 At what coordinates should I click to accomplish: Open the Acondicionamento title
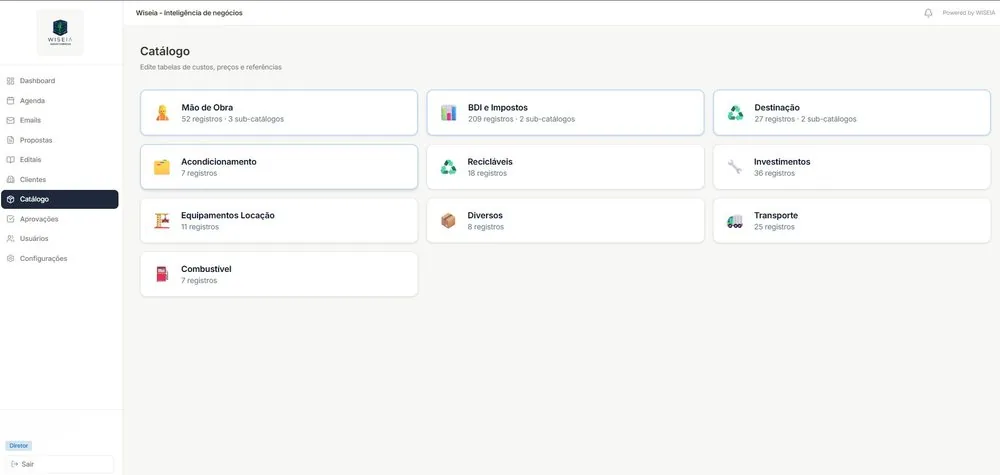point(219,162)
